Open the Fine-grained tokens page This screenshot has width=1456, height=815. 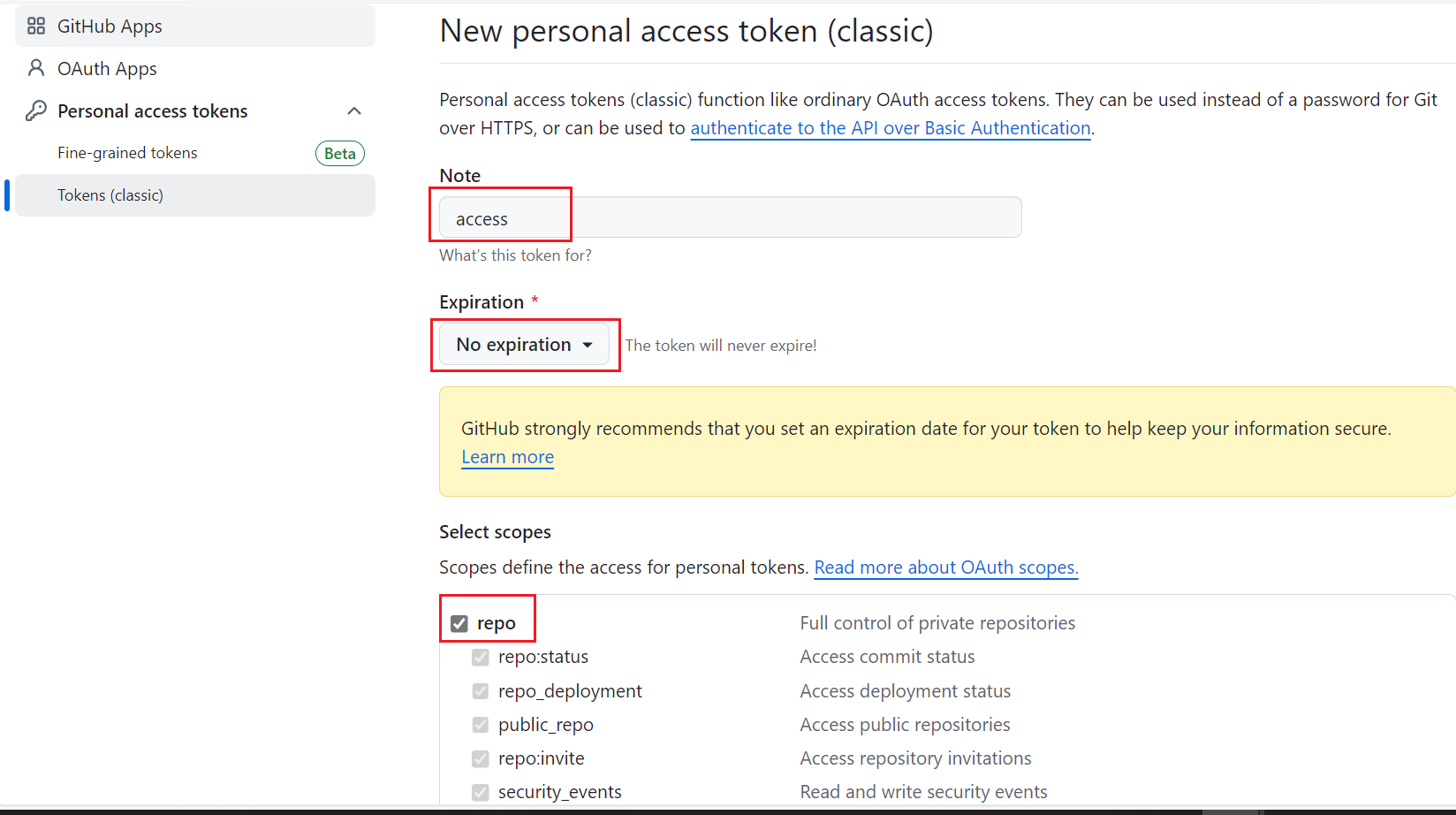(127, 153)
